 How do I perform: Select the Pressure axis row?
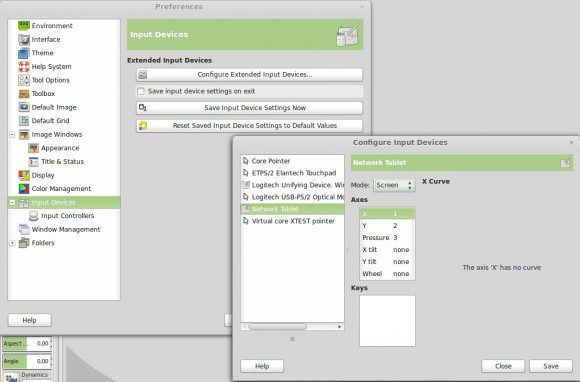coord(387,237)
